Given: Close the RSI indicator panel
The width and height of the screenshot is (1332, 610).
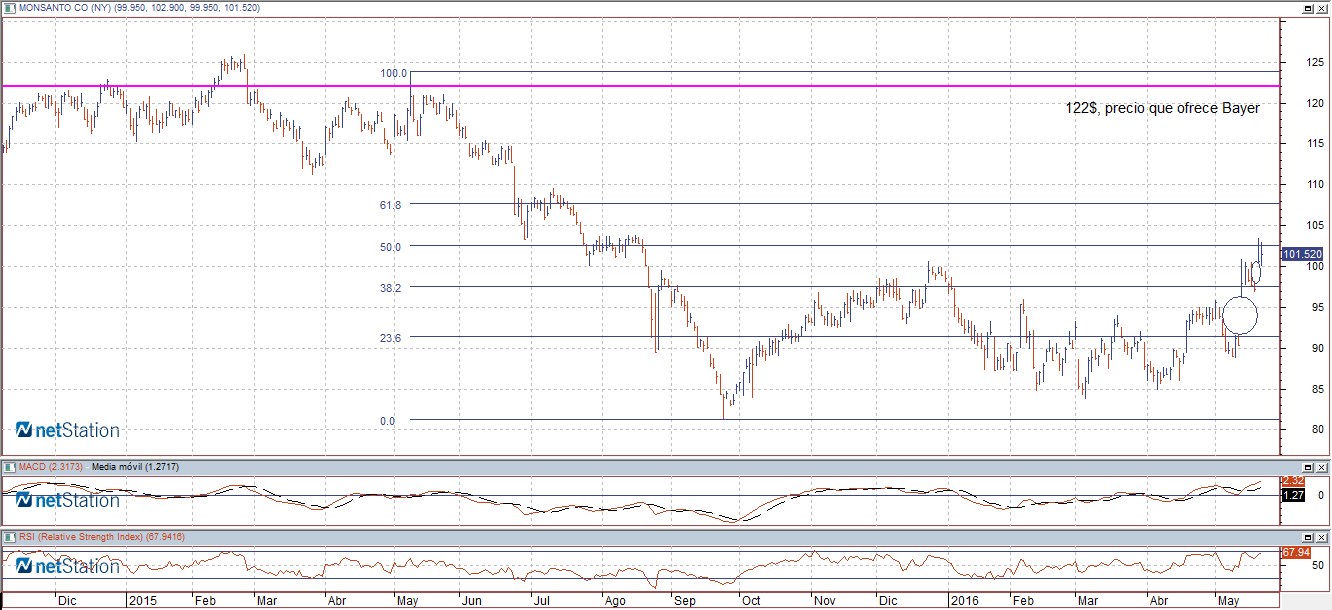Looking at the screenshot, I should click(1322, 536).
